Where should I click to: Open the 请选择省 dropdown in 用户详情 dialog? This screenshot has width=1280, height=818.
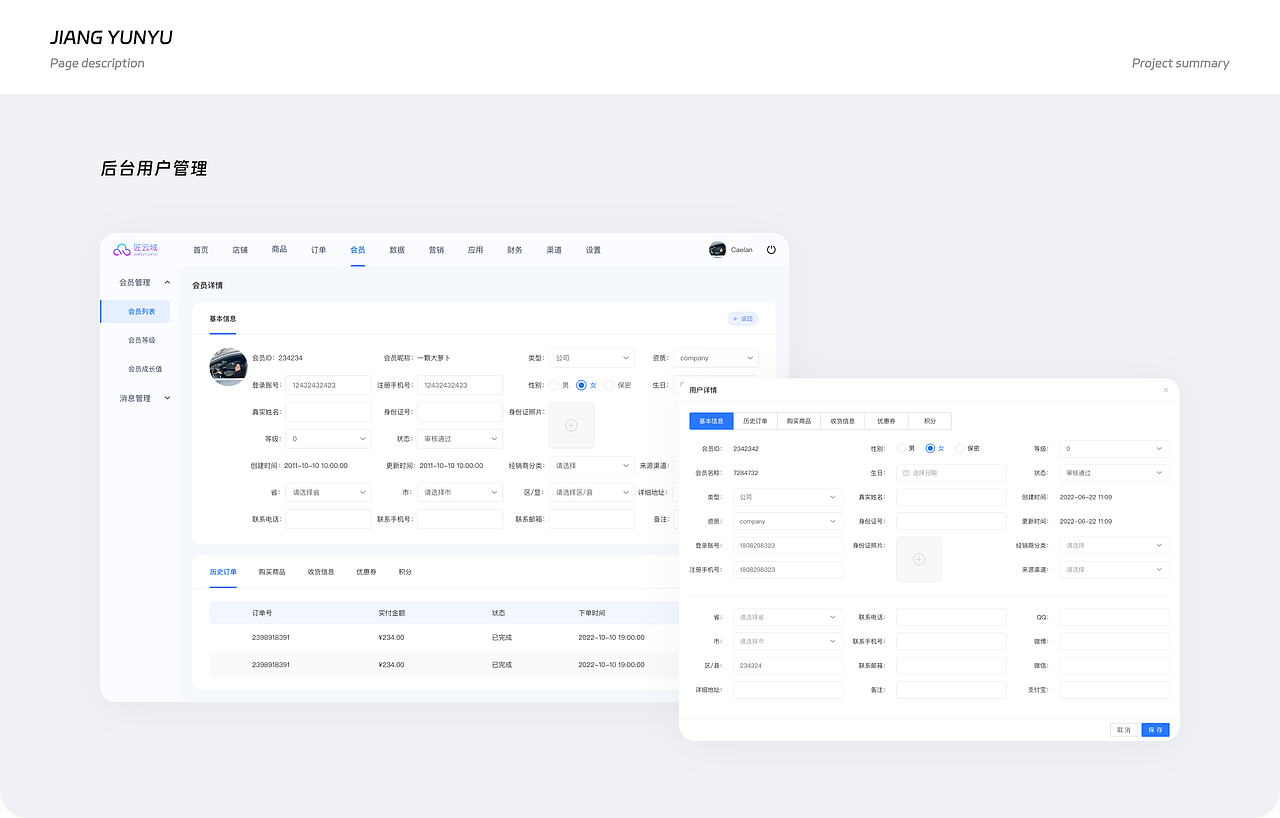788,617
